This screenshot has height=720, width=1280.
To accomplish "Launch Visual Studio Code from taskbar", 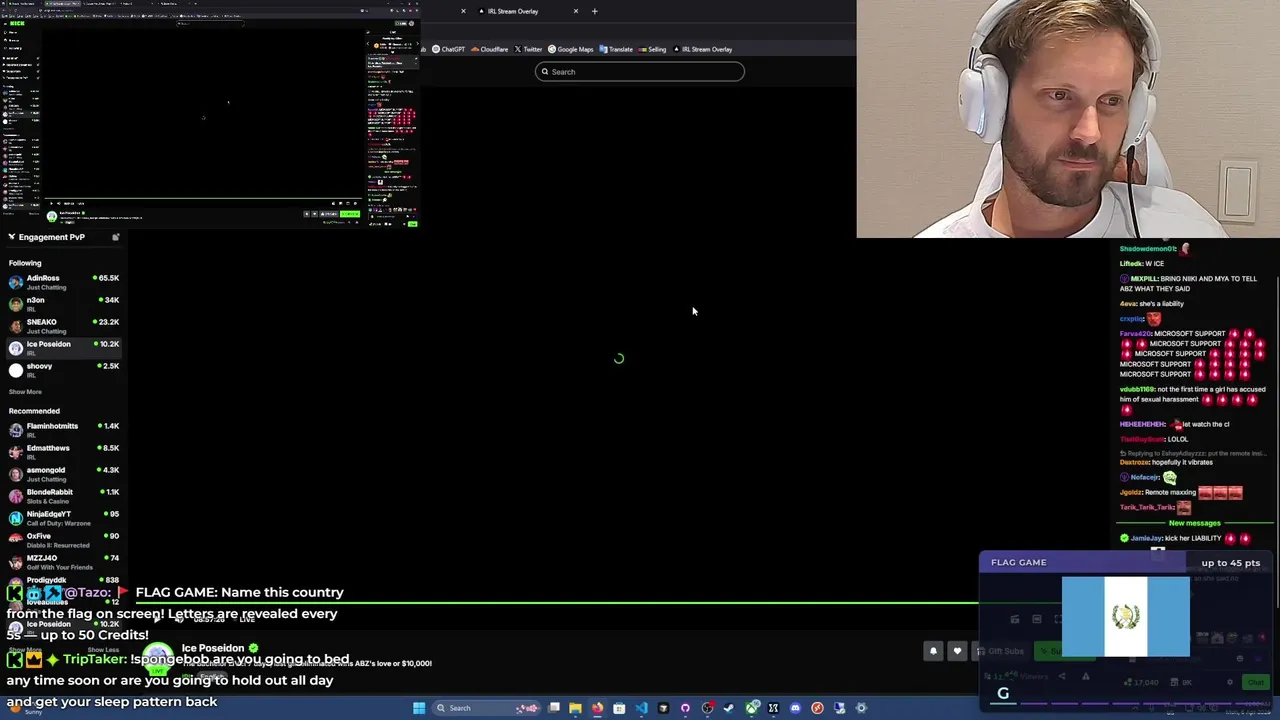I will tap(641, 708).
